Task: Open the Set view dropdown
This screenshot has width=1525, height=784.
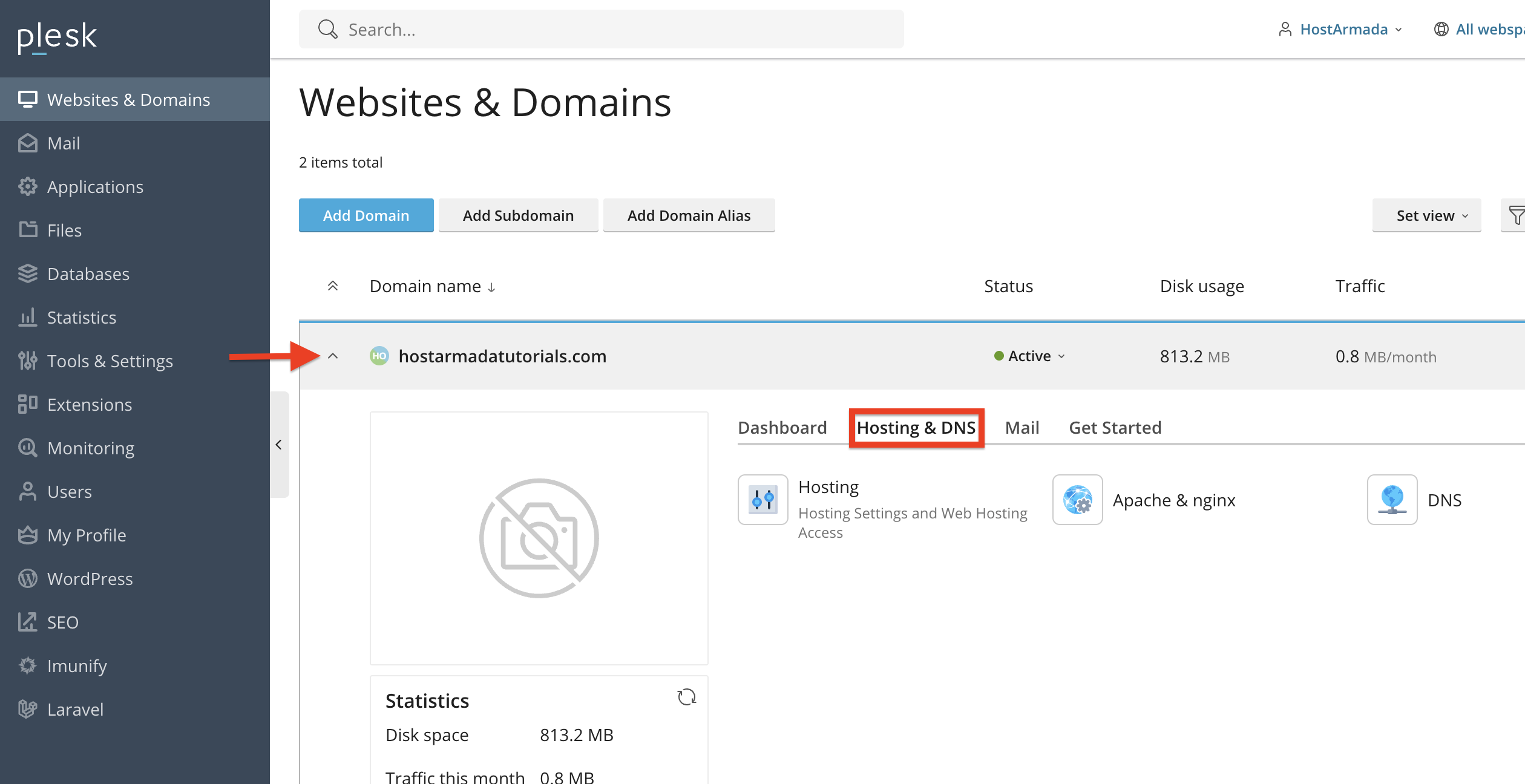Action: (x=1426, y=215)
